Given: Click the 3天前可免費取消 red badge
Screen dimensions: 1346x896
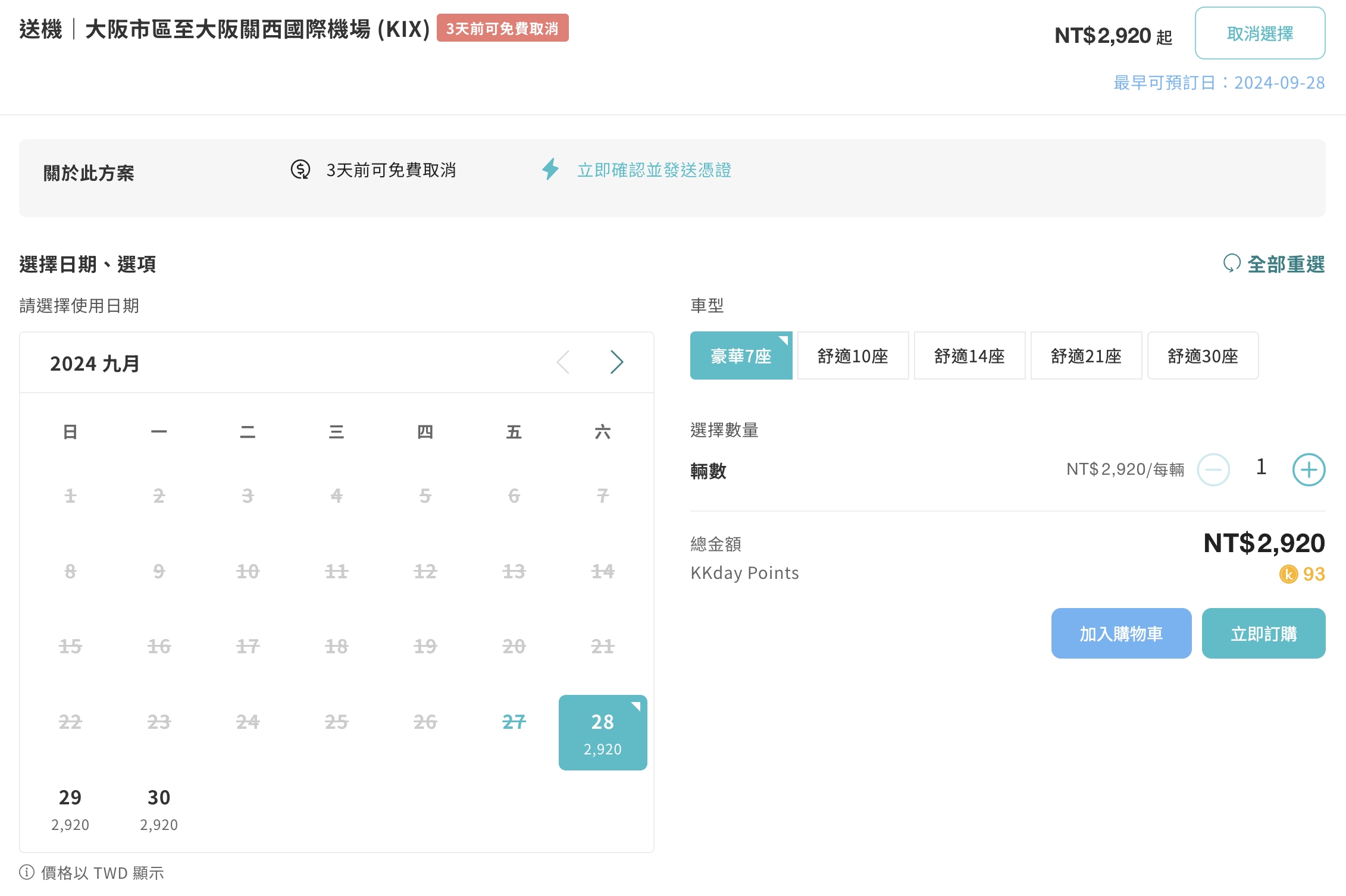Looking at the screenshot, I should [x=502, y=28].
